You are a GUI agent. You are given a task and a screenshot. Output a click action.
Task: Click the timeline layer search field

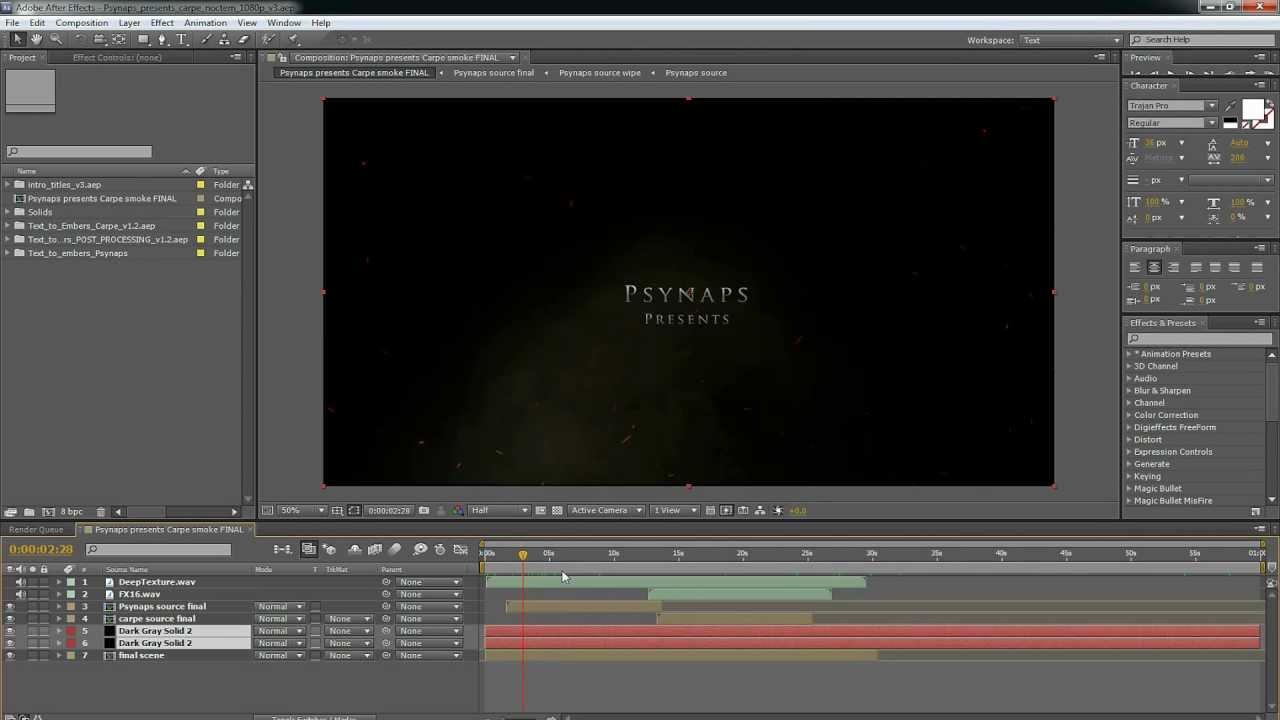(x=160, y=549)
